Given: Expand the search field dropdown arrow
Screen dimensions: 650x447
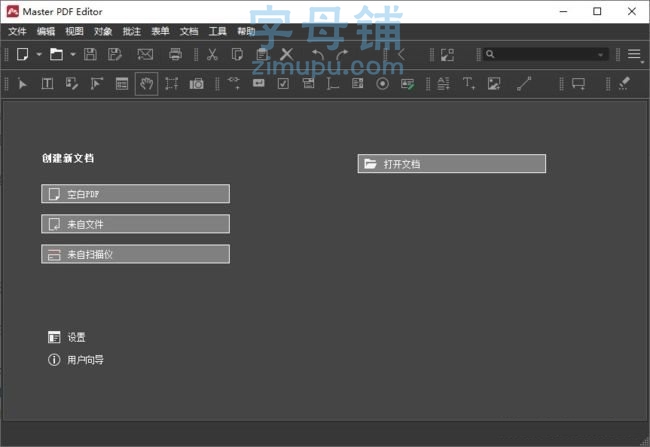Looking at the screenshot, I should 600,55.
